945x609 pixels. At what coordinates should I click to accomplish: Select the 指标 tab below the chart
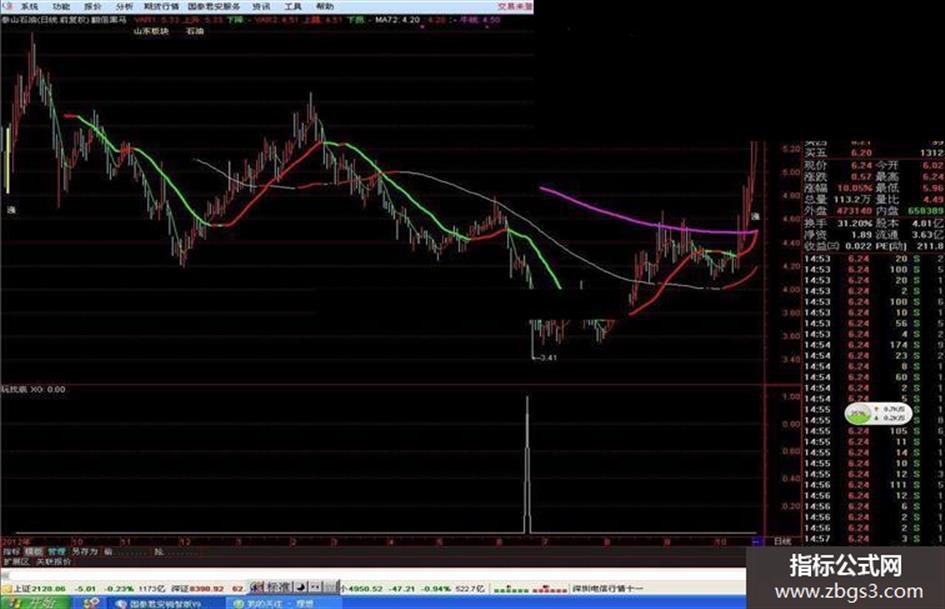(11, 551)
